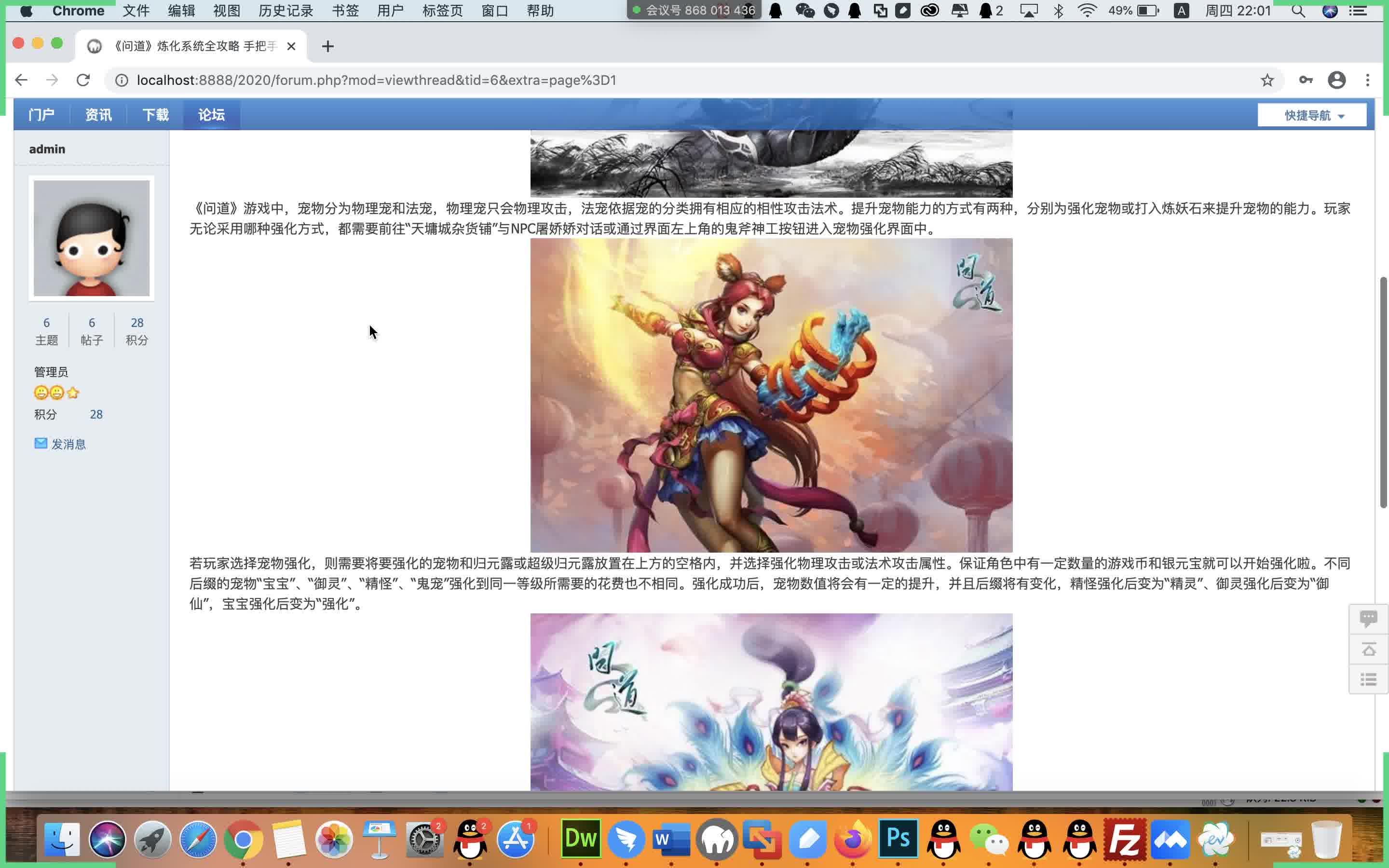The height and width of the screenshot is (868, 1389).
Task: Open the App Store in dock
Action: click(x=516, y=839)
